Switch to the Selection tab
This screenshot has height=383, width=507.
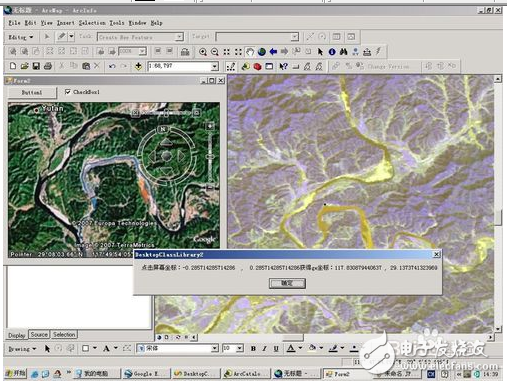pos(64,334)
